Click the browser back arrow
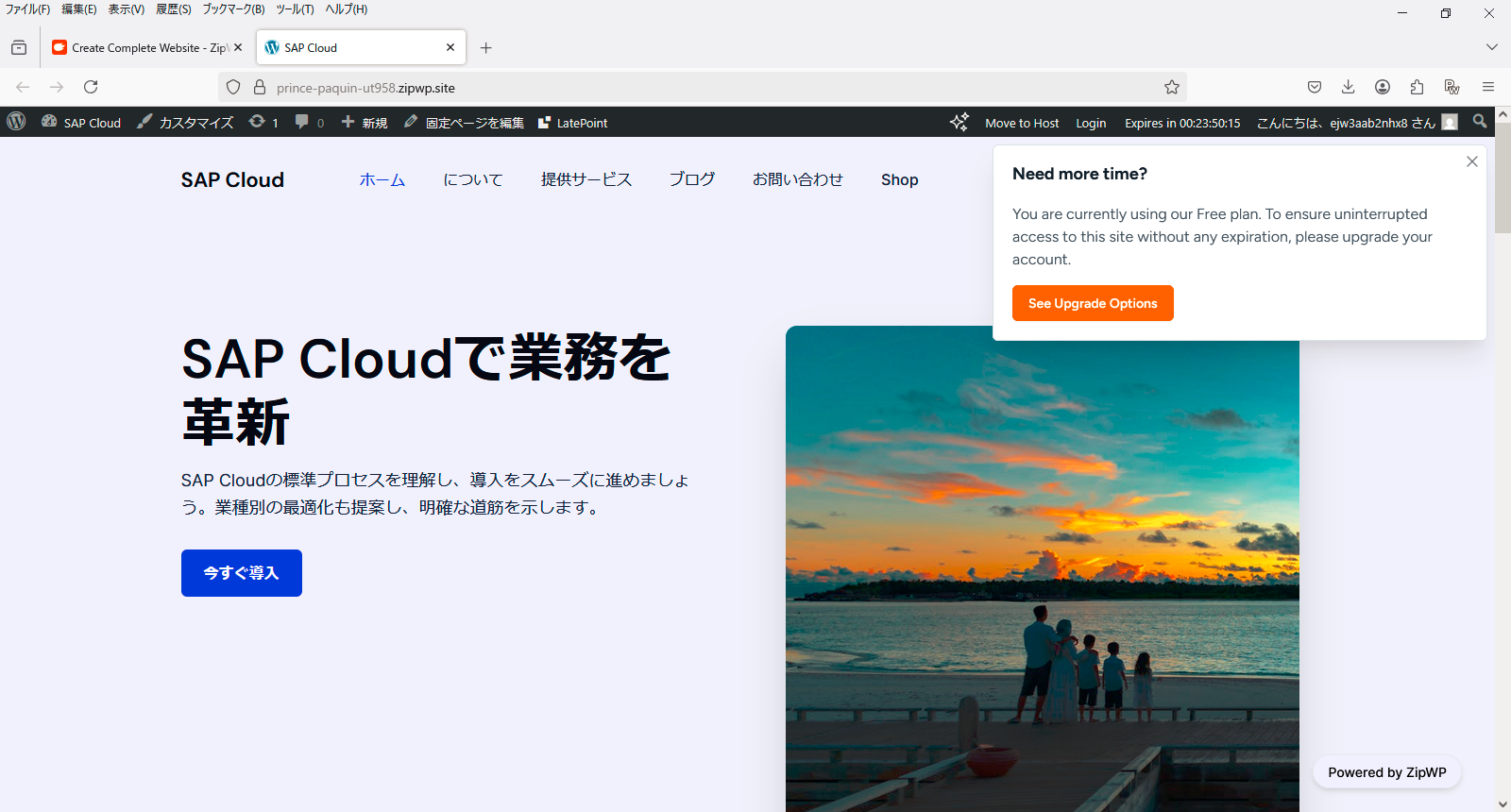 pyautogui.click(x=23, y=87)
